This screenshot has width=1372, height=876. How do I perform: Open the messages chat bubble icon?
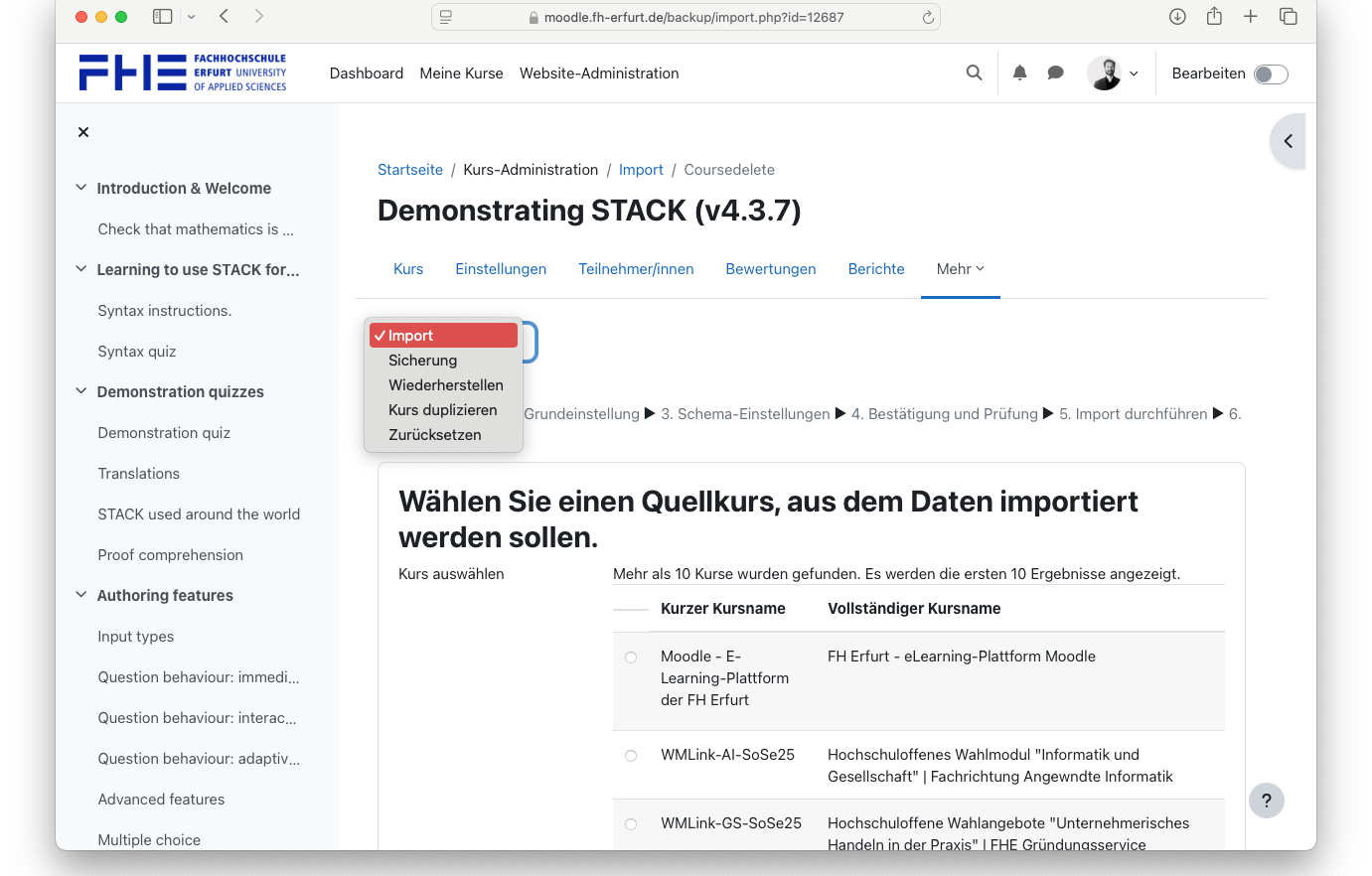tap(1055, 73)
